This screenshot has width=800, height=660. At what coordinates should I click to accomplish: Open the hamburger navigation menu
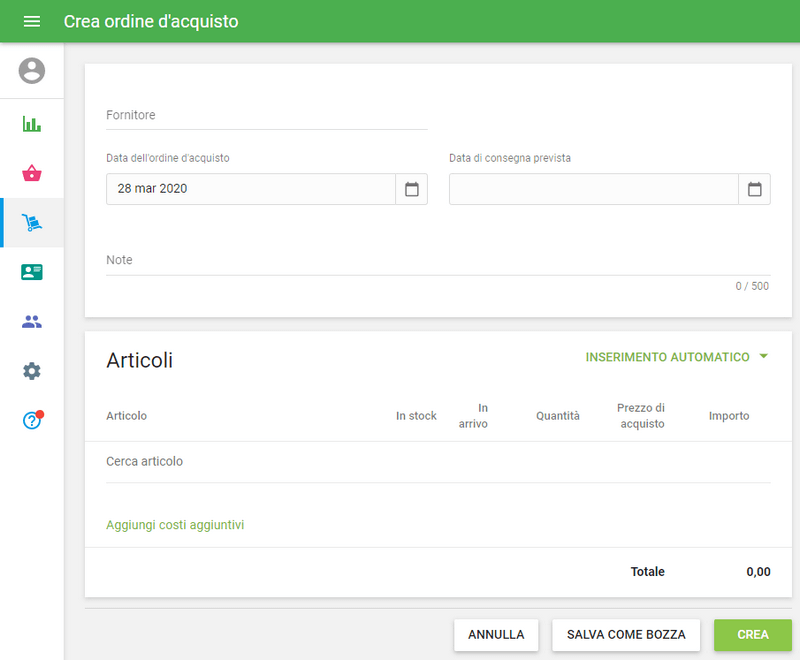[32, 21]
